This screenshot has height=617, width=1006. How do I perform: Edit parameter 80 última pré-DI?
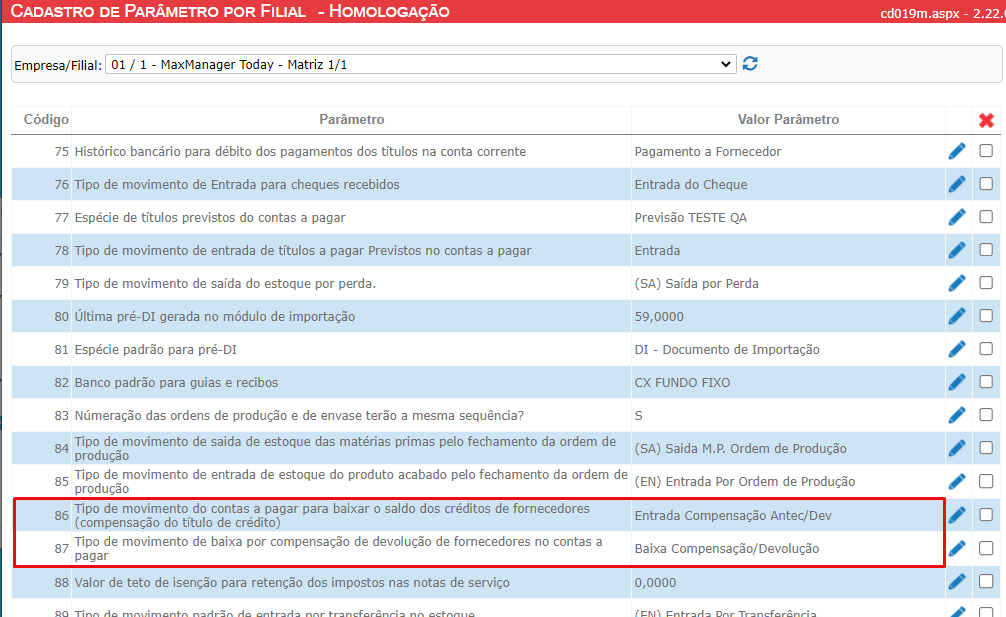(x=957, y=316)
